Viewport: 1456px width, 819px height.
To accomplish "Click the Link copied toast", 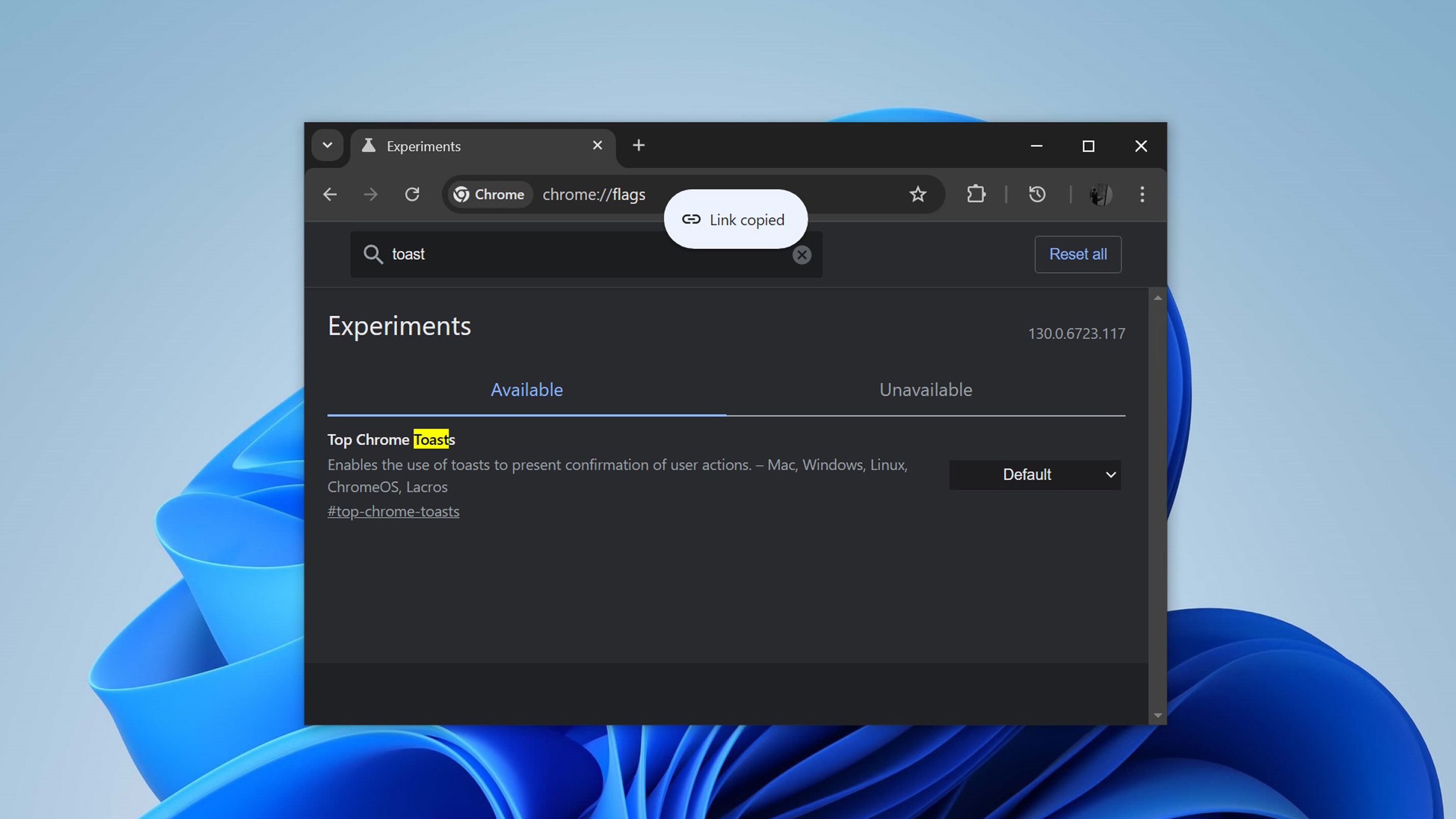I will 735,219.
